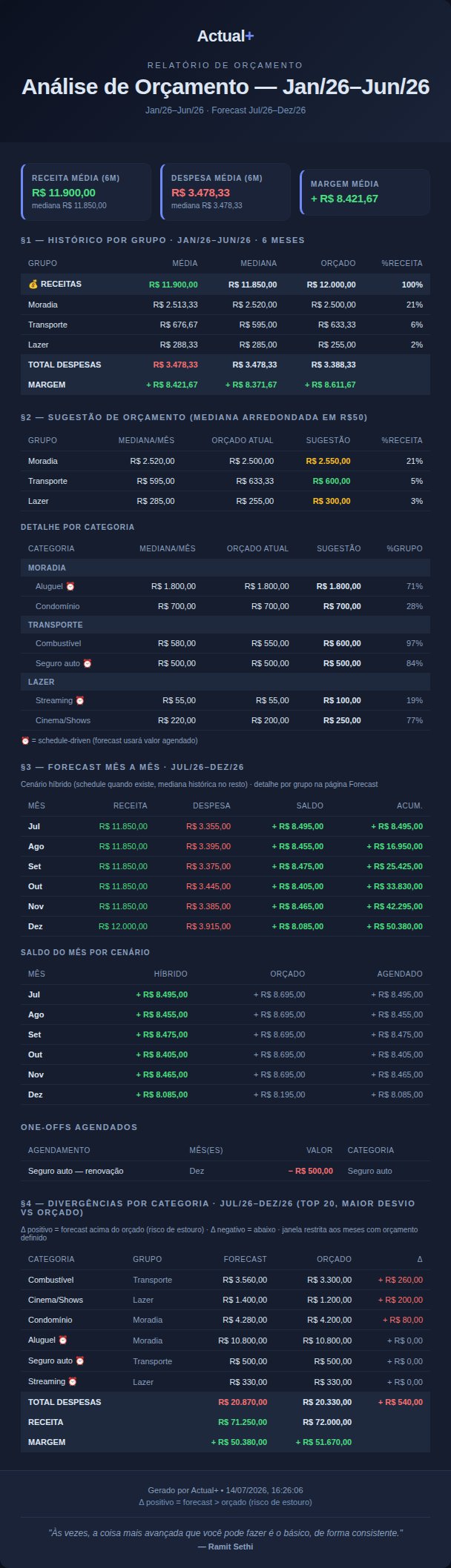Screen dimensions: 451x1568
Task: Click the §3 Forecast Mês a Mês heading
Action: pos(132,767)
